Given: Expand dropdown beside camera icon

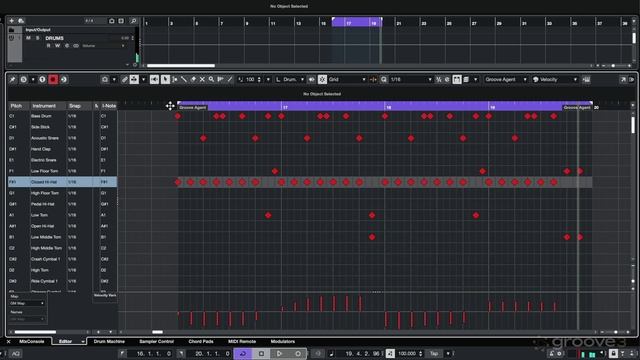Looking at the screenshot, I should click(x=114, y=80).
